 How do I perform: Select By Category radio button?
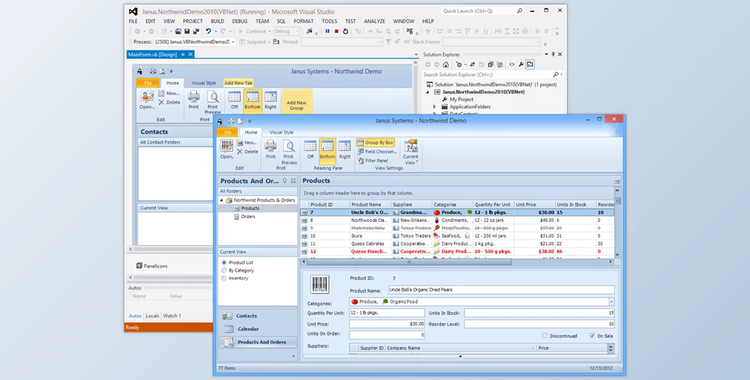coord(224,270)
